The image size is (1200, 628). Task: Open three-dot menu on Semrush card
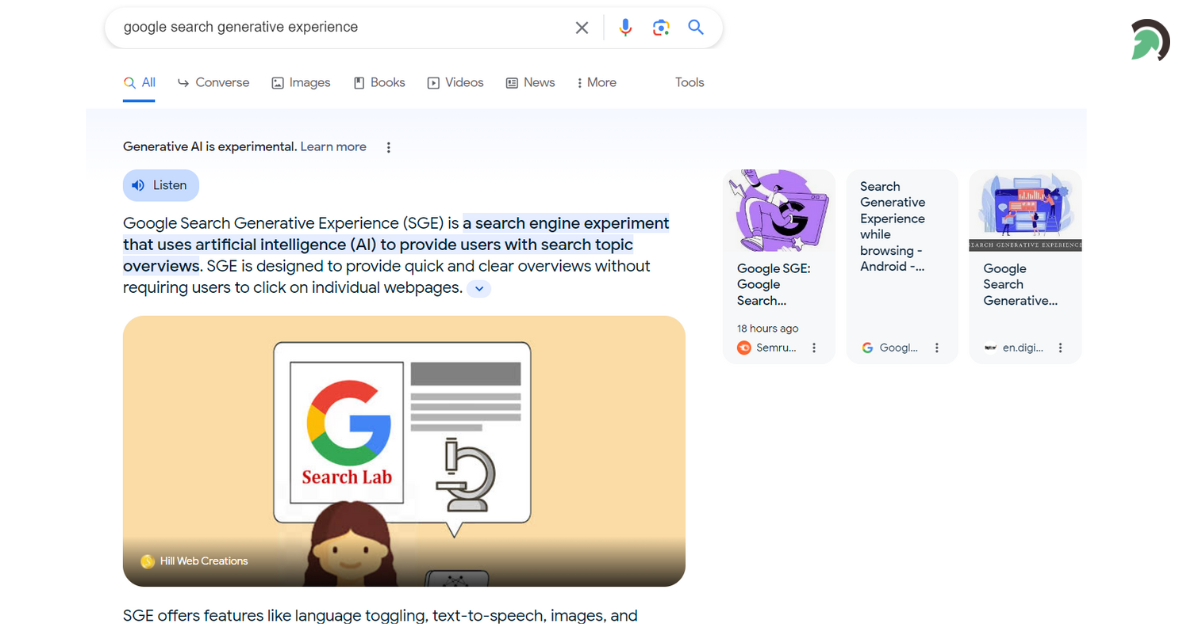click(814, 348)
